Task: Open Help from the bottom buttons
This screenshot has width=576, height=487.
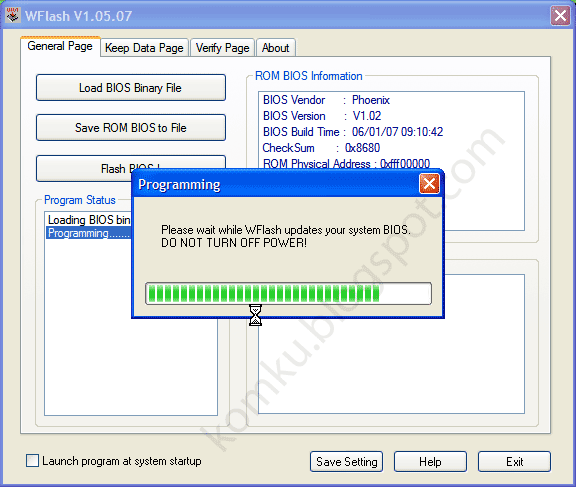Action: point(430,461)
